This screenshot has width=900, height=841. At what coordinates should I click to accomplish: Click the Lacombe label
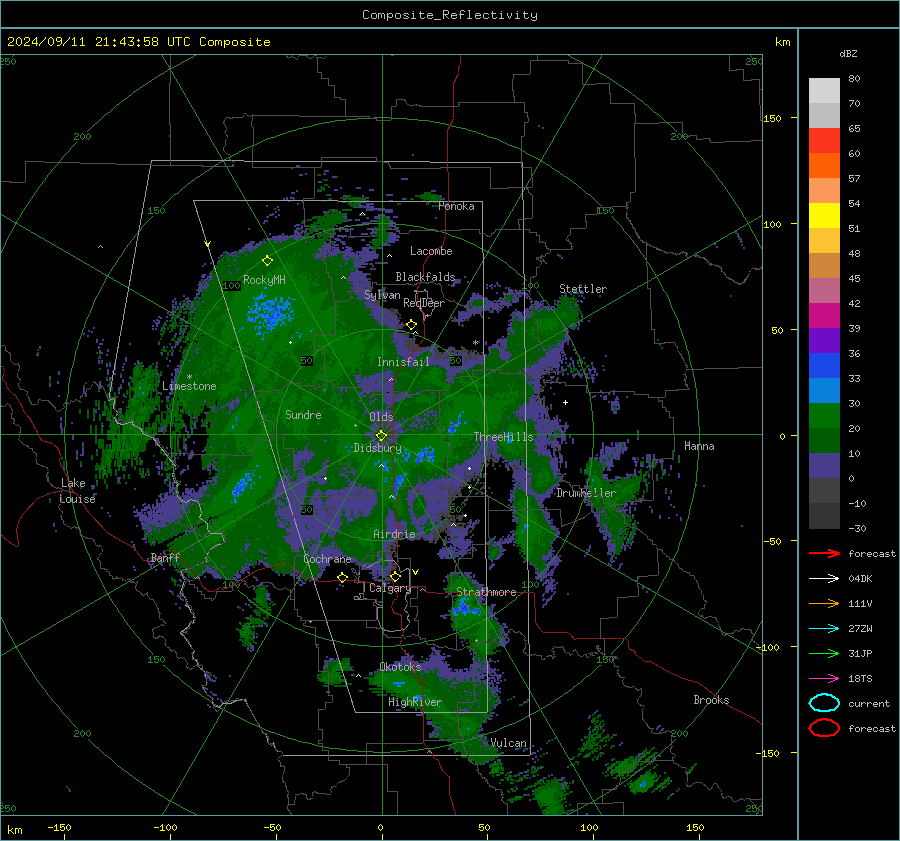click(x=431, y=251)
